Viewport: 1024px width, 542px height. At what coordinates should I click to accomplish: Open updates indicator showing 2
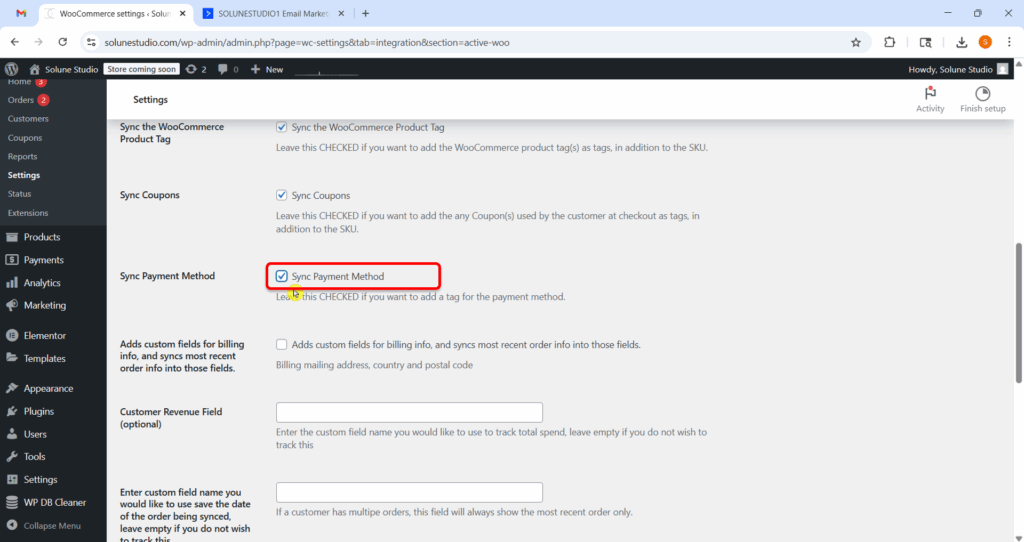pyautogui.click(x=196, y=69)
